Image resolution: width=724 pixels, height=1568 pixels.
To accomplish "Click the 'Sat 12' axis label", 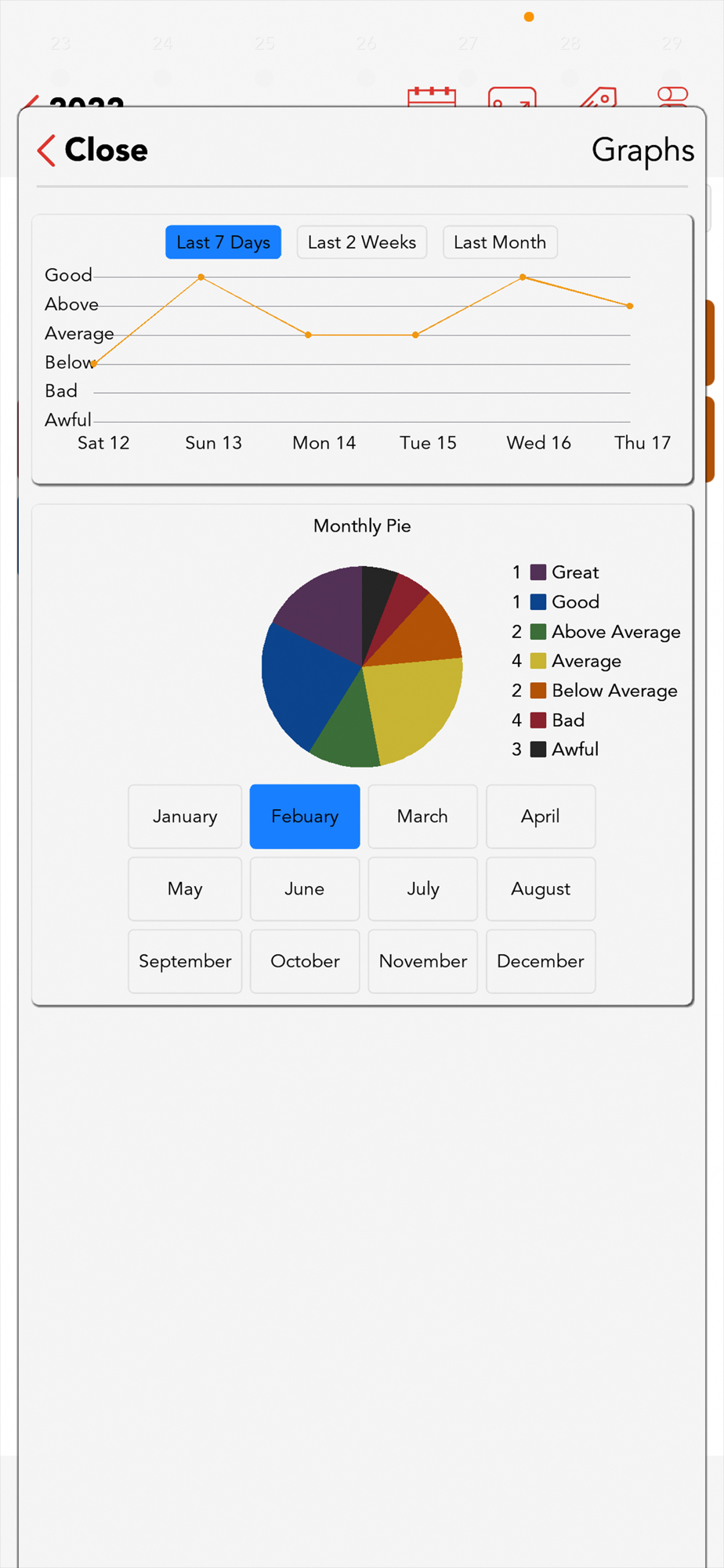I will pos(103,443).
